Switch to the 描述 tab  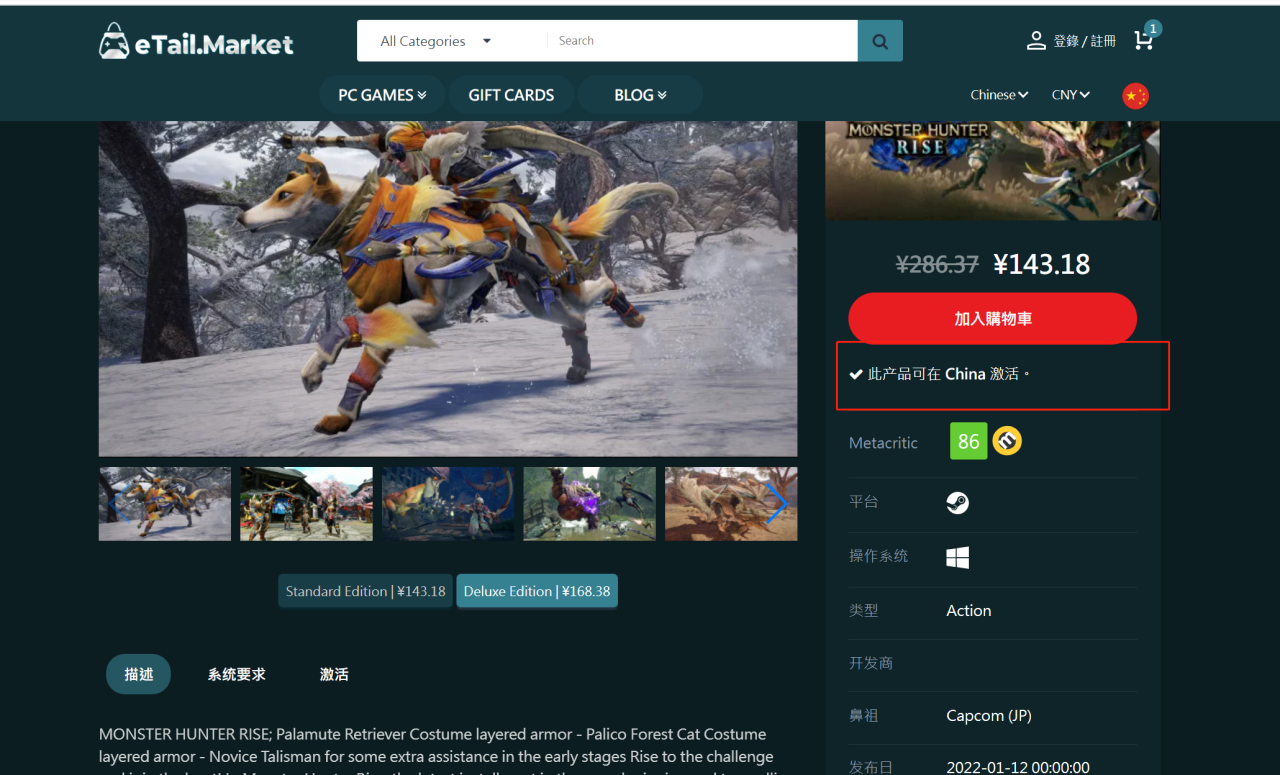139,674
